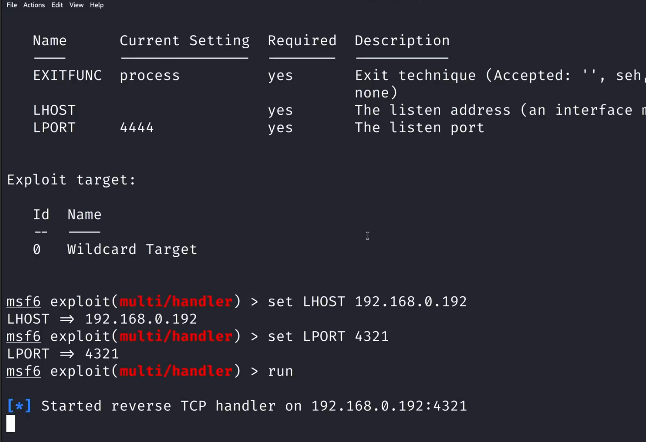Screen dimensions: 646x442
Task: Click the "Exploit target:" heading
Action: tap(71, 180)
